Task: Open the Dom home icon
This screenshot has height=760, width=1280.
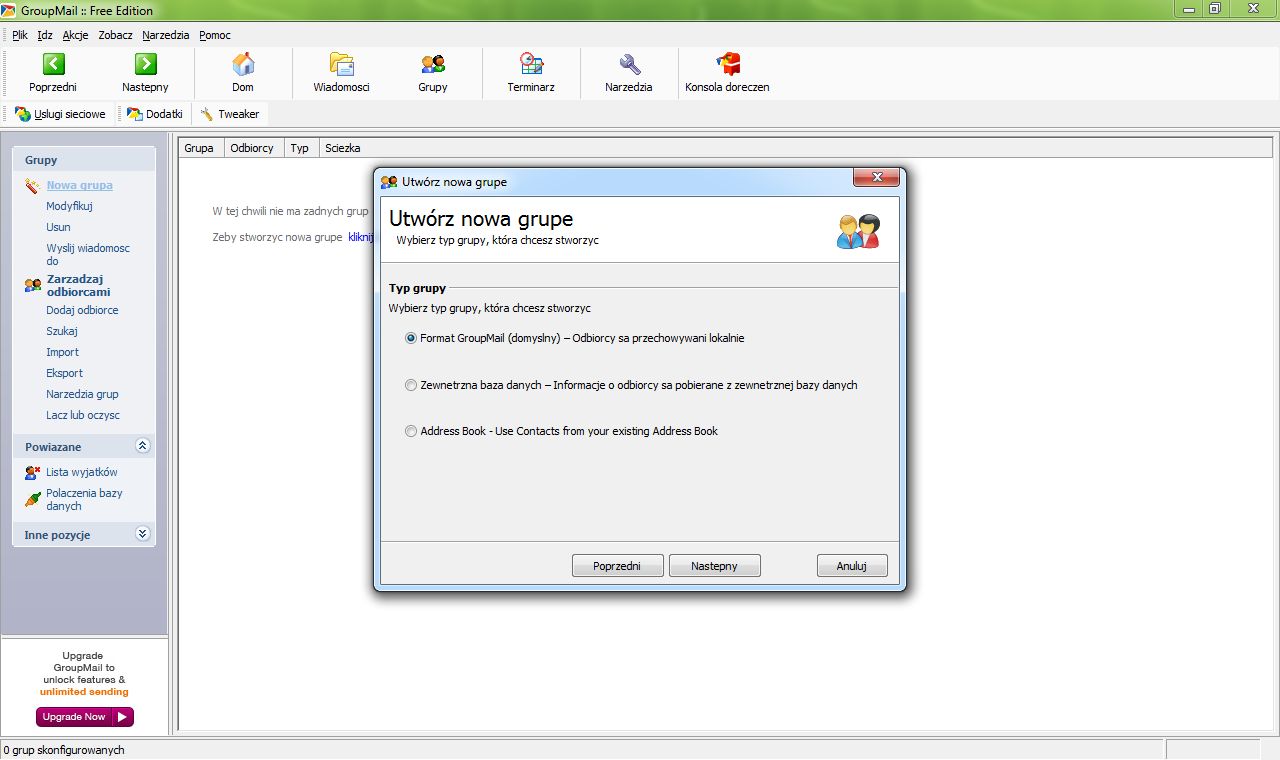Action: (x=243, y=64)
